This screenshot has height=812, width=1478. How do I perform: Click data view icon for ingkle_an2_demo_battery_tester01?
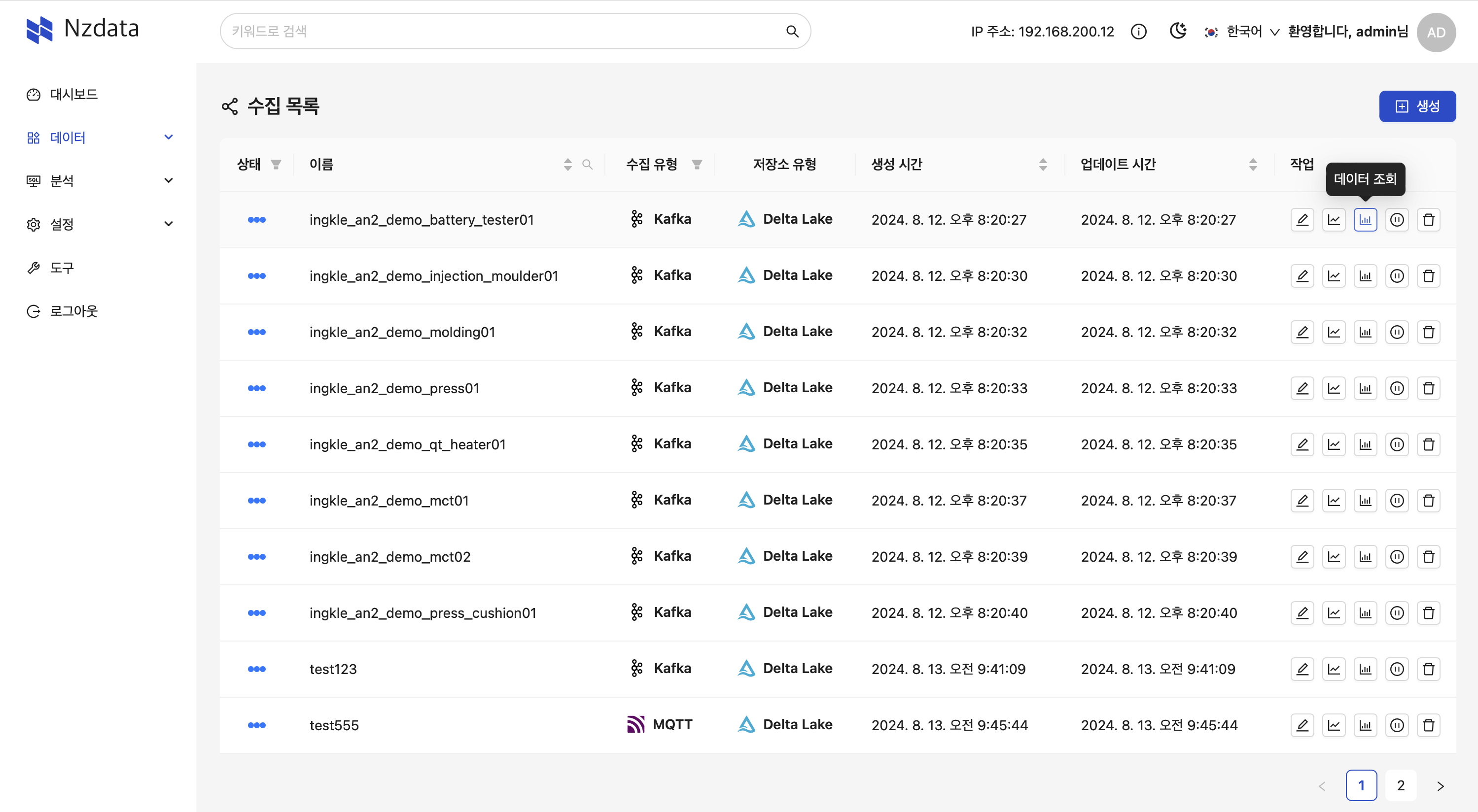1366,220
